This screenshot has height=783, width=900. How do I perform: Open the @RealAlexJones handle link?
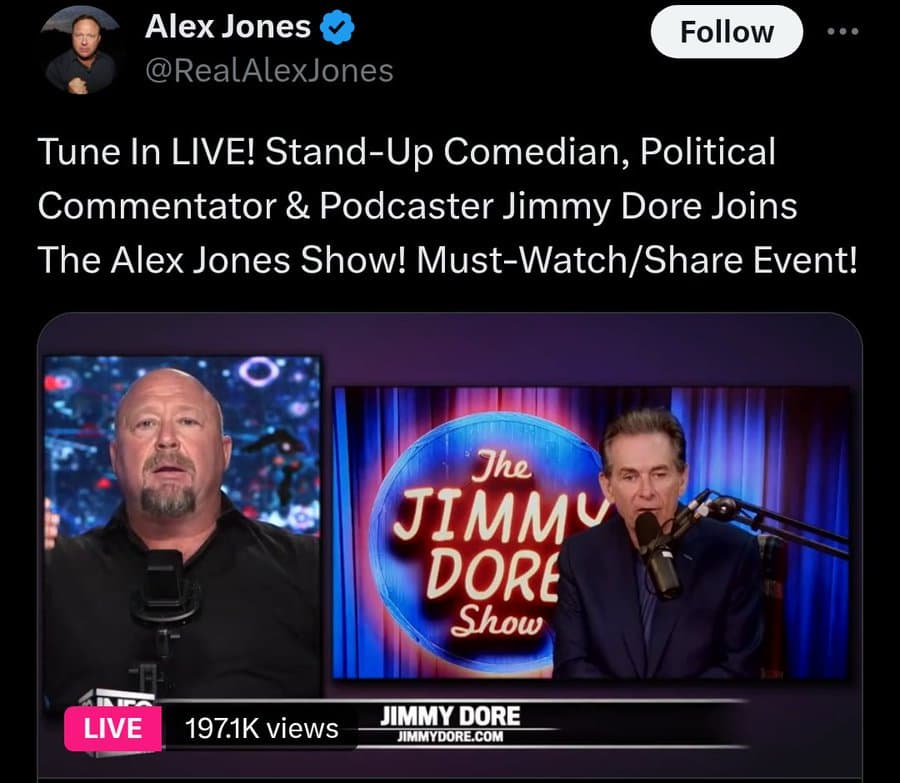[x=269, y=71]
